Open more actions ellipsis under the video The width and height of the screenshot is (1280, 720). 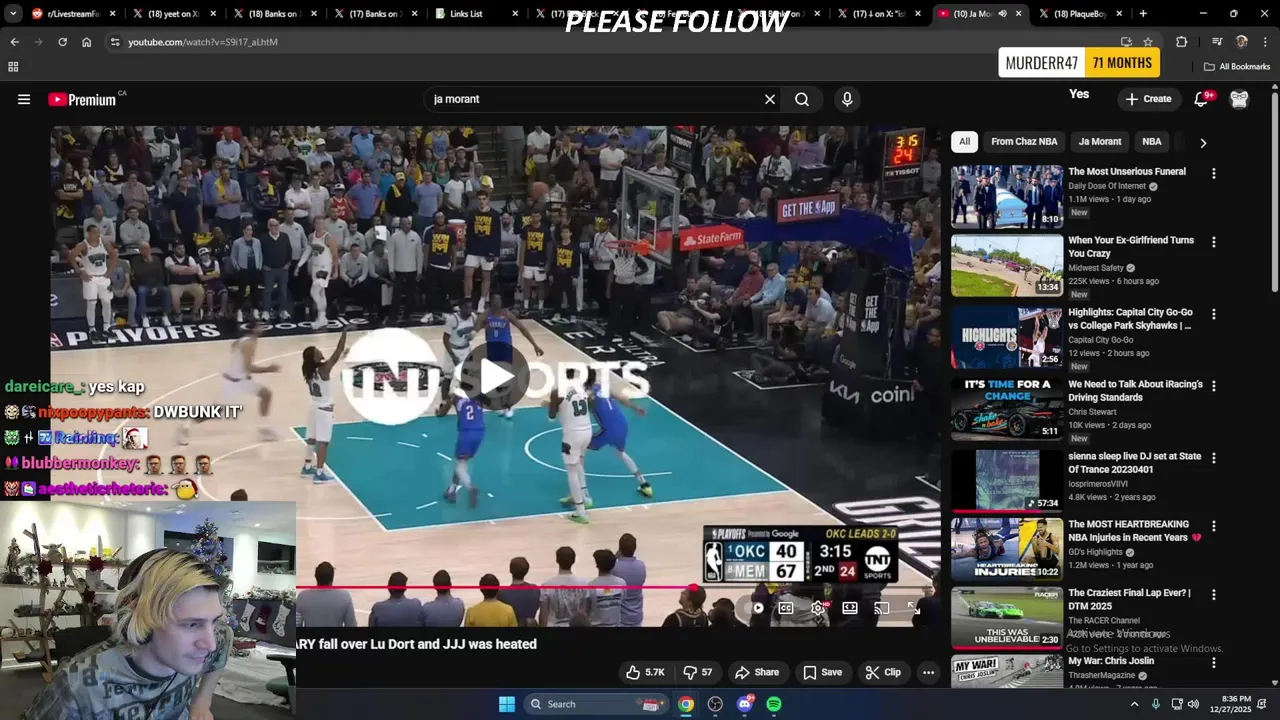coord(928,672)
